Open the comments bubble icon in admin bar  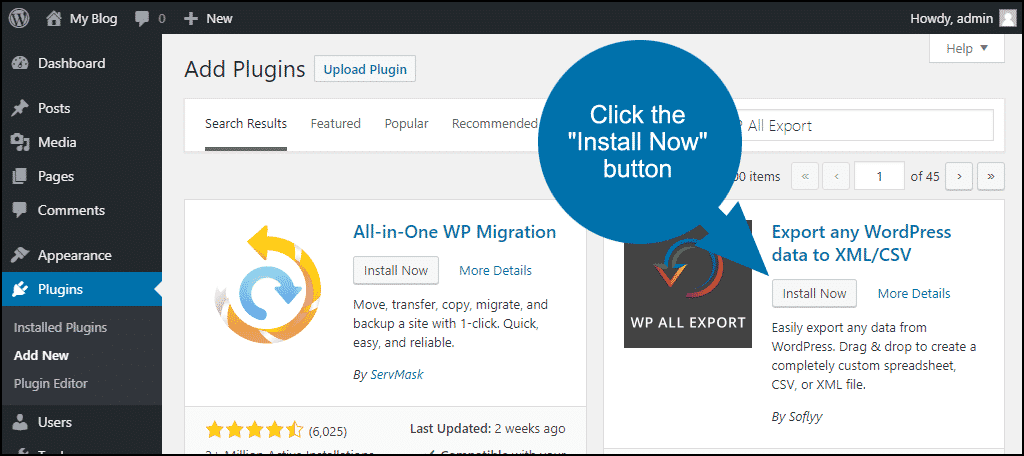coord(142,19)
